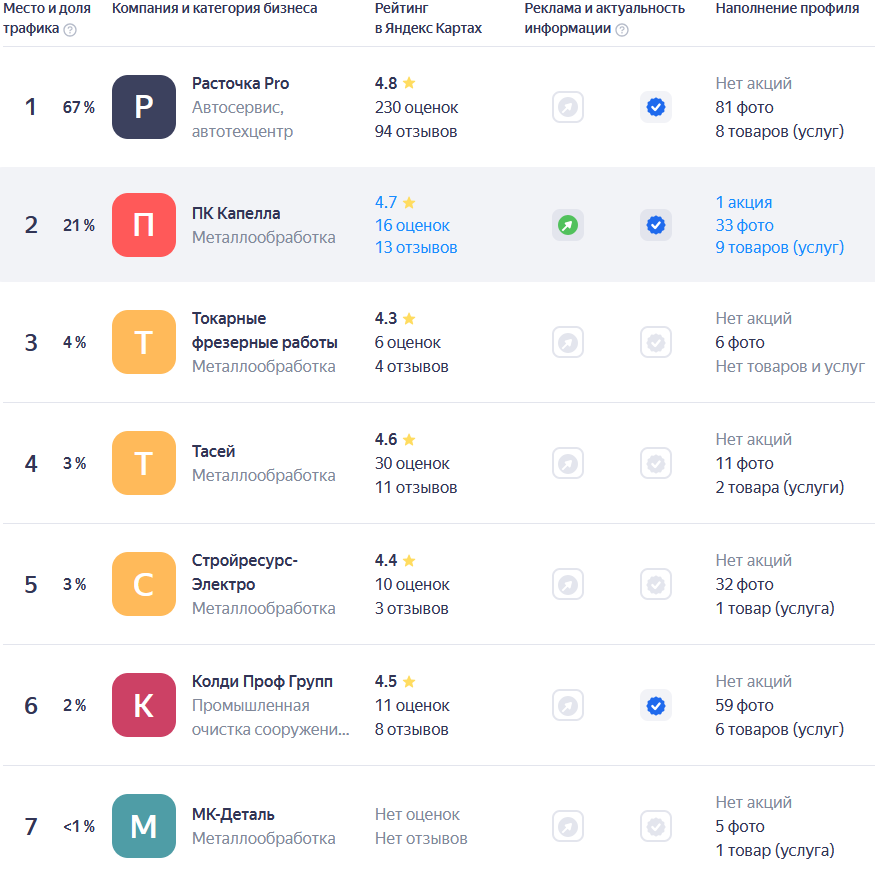The width and height of the screenshot is (875, 870).
Task: Select the company name 'Токарные фрезерные работы'
Action: [264, 331]
